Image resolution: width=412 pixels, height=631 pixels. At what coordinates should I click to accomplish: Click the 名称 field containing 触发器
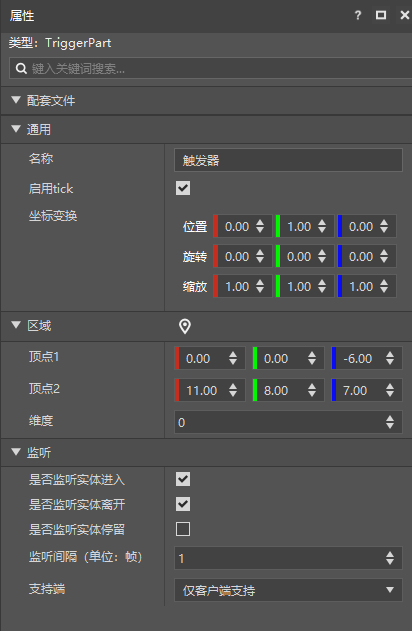(288, 160)
